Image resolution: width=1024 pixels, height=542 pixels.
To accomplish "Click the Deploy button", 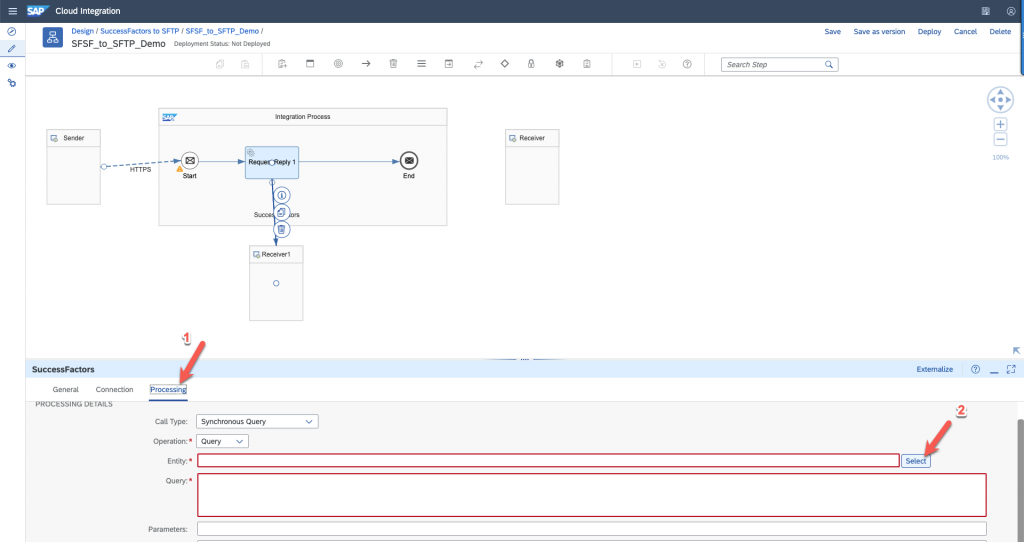I will (929, 32).
